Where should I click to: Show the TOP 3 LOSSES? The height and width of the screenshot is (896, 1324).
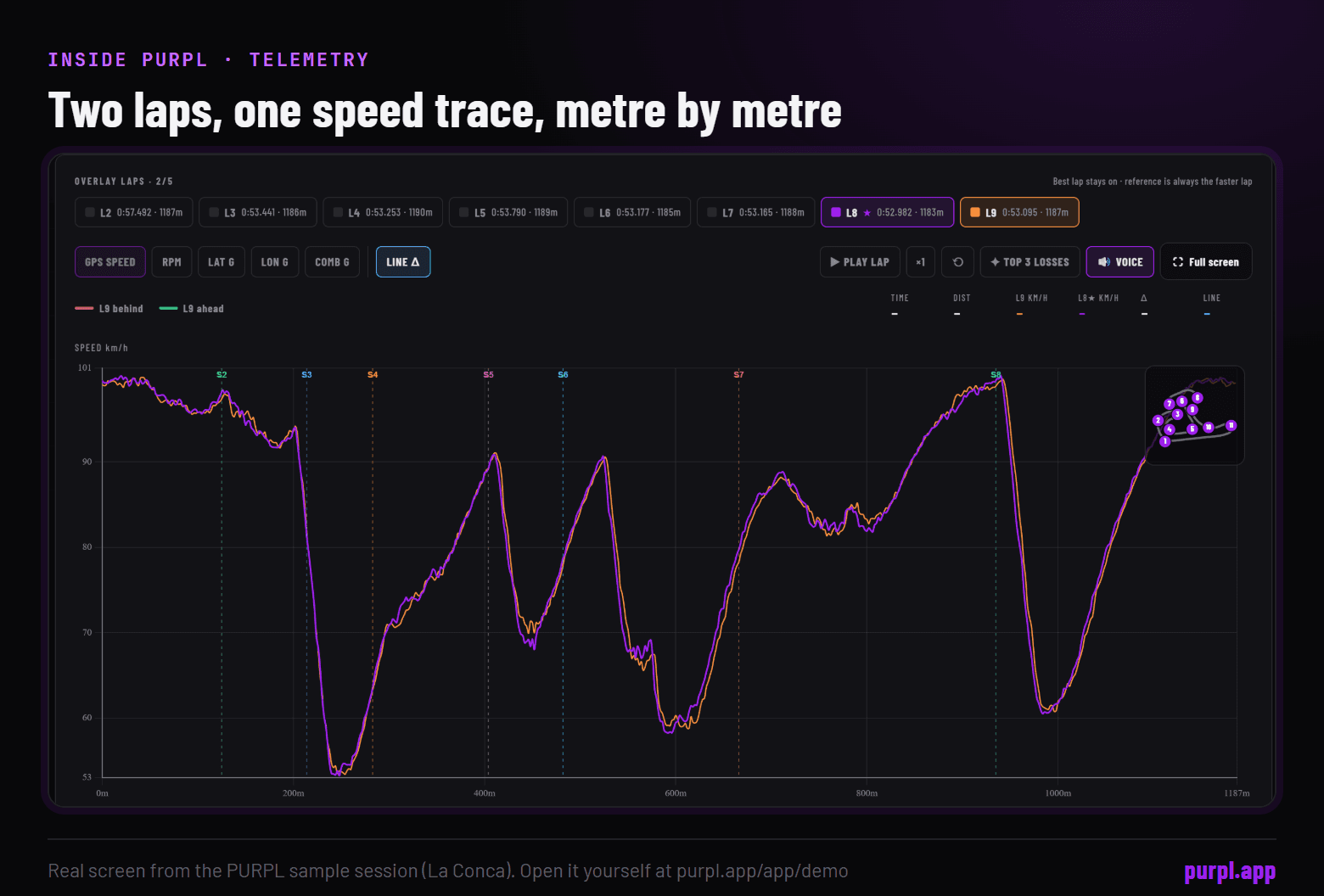point(1030,262)
